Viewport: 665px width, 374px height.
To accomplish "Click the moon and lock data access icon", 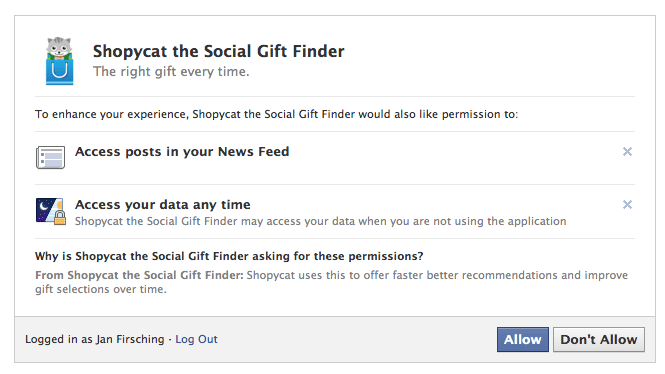I will (51, 211).
